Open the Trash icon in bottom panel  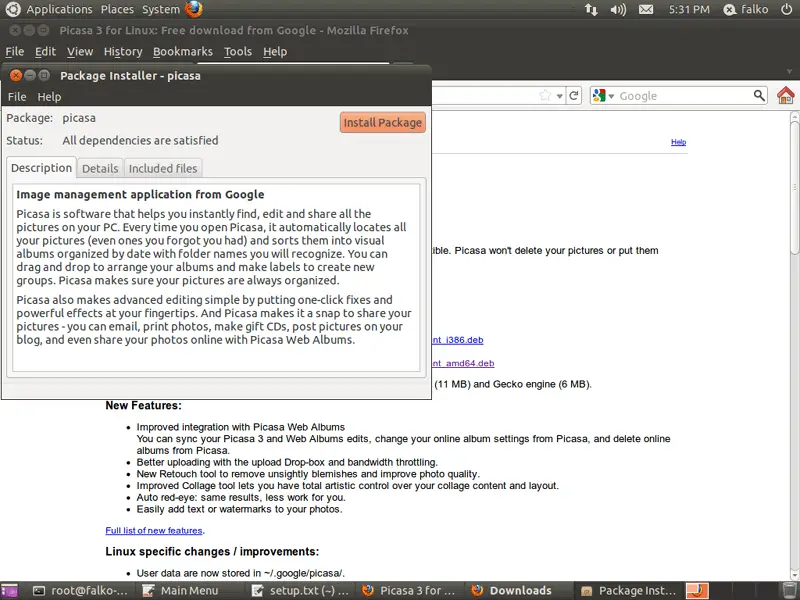point(790,590)
